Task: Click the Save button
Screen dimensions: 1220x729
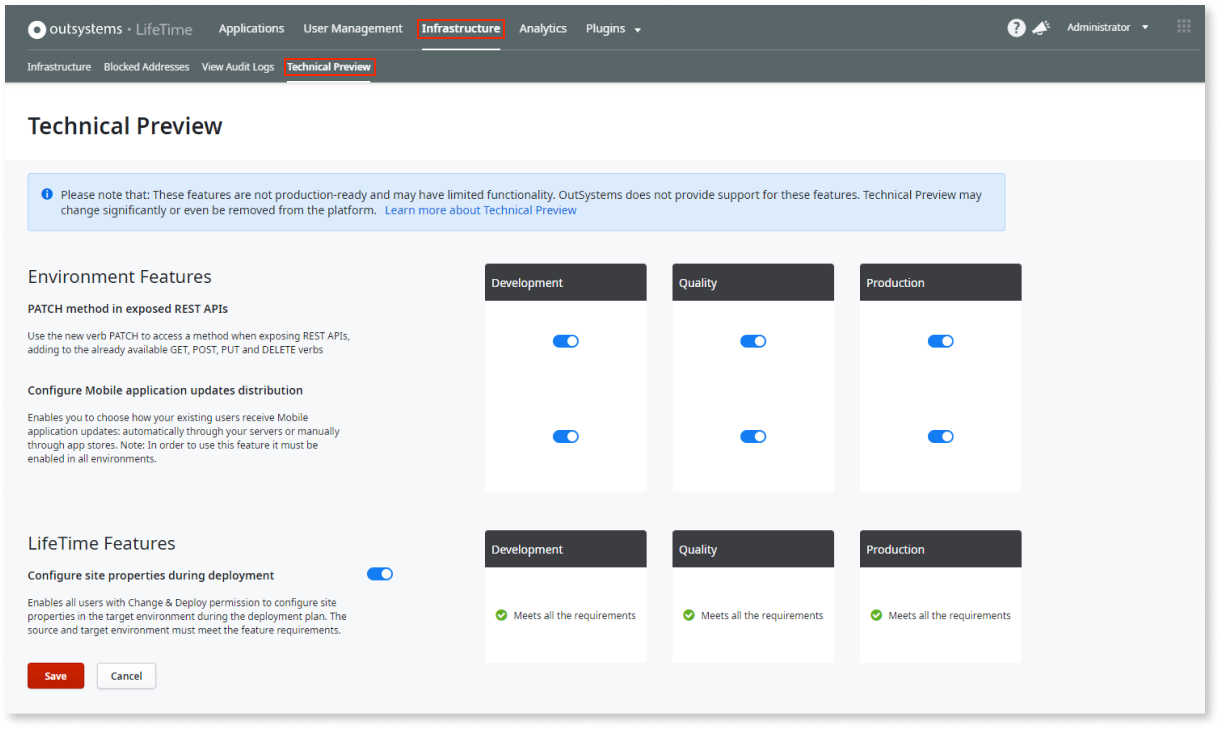Action: [55, 675]
